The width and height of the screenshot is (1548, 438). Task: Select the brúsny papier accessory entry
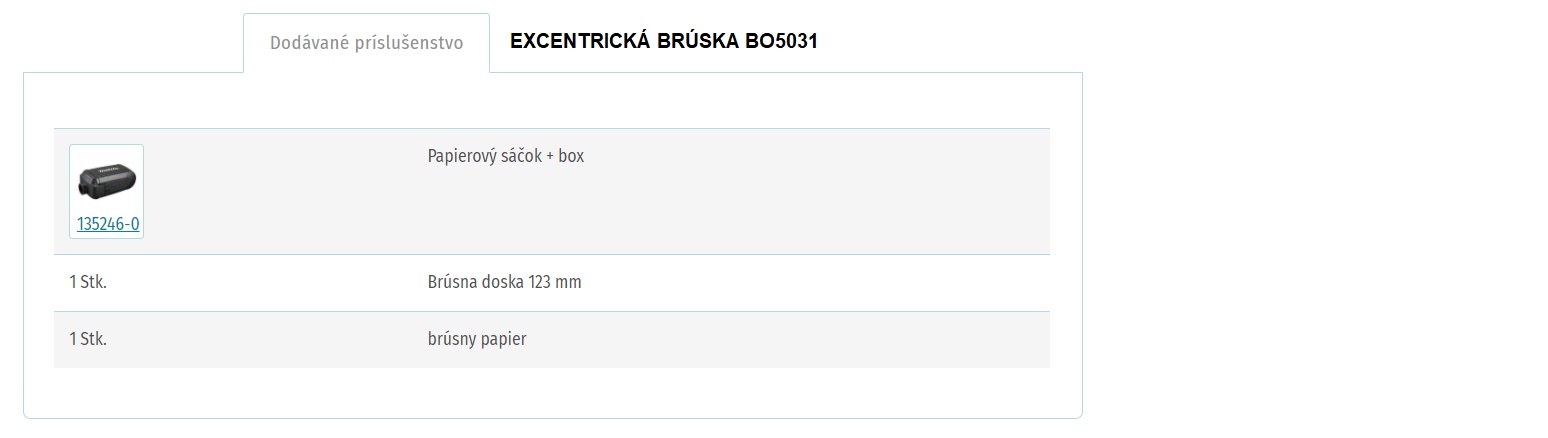point(477,339)
